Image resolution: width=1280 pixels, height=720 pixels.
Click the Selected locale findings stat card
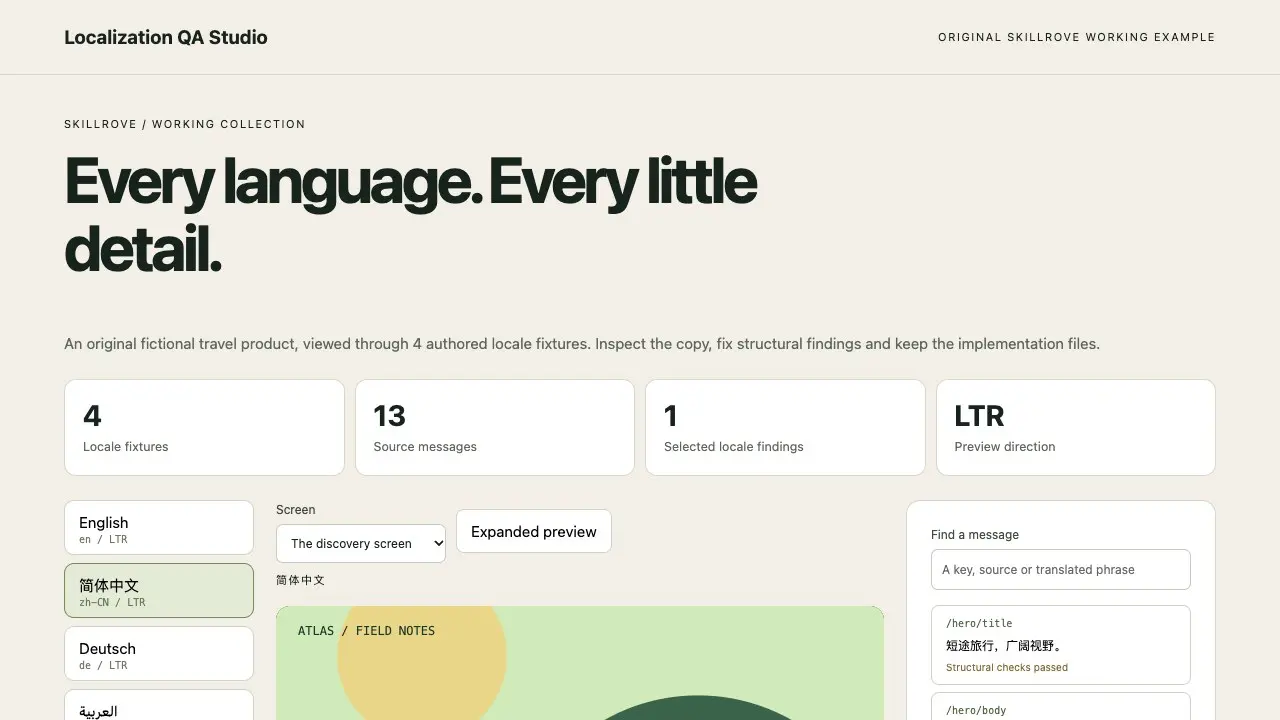(785, 428)
